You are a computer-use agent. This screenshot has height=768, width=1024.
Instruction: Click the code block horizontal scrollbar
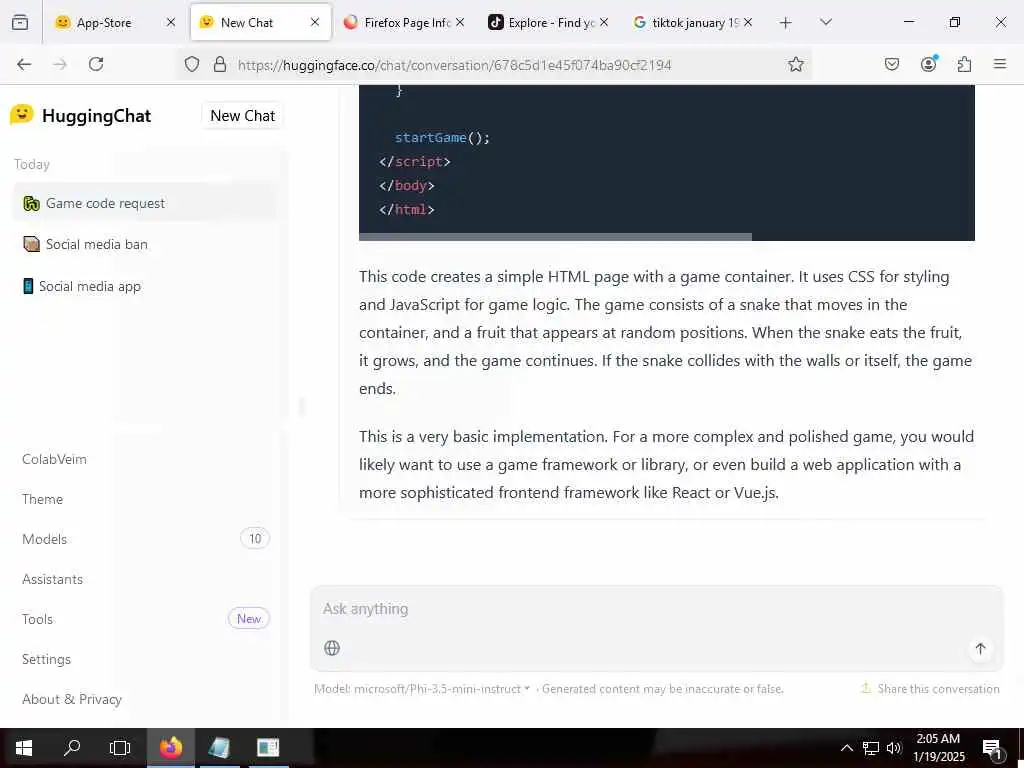(x=555, y=237)
